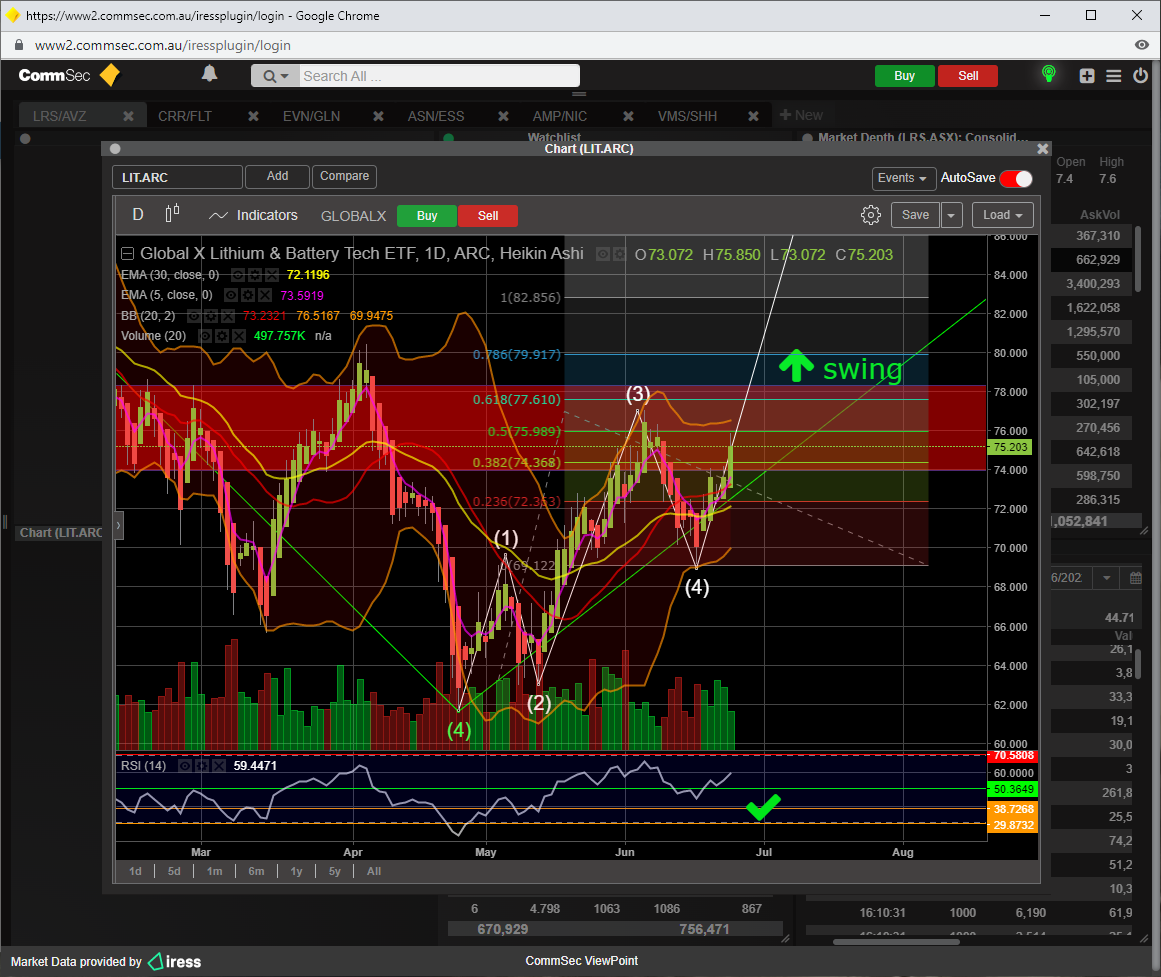Toggle visibility of EMA (5, close, 0)

click(x=230, y=296)
